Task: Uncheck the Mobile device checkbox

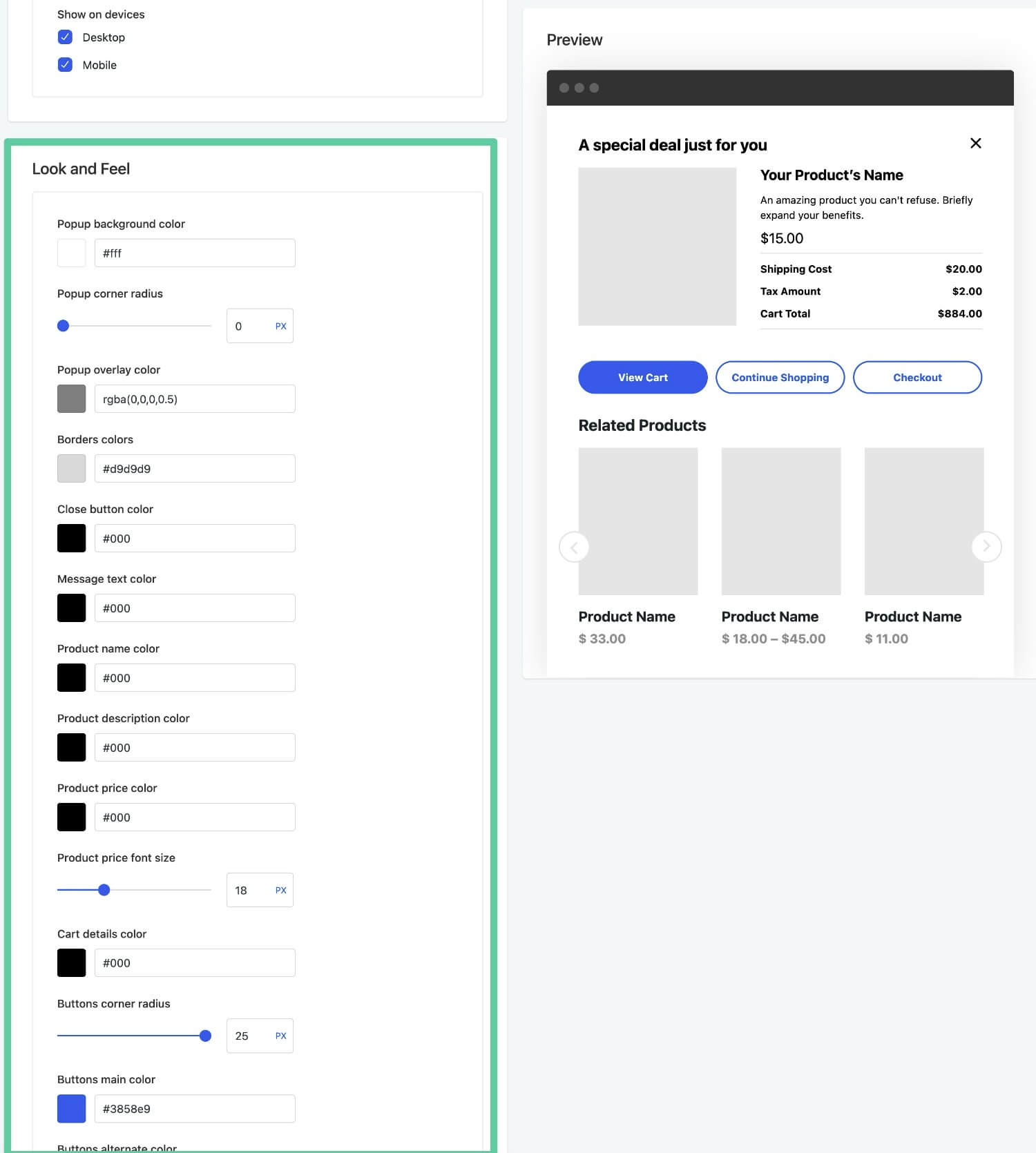Action: (65, 65)
